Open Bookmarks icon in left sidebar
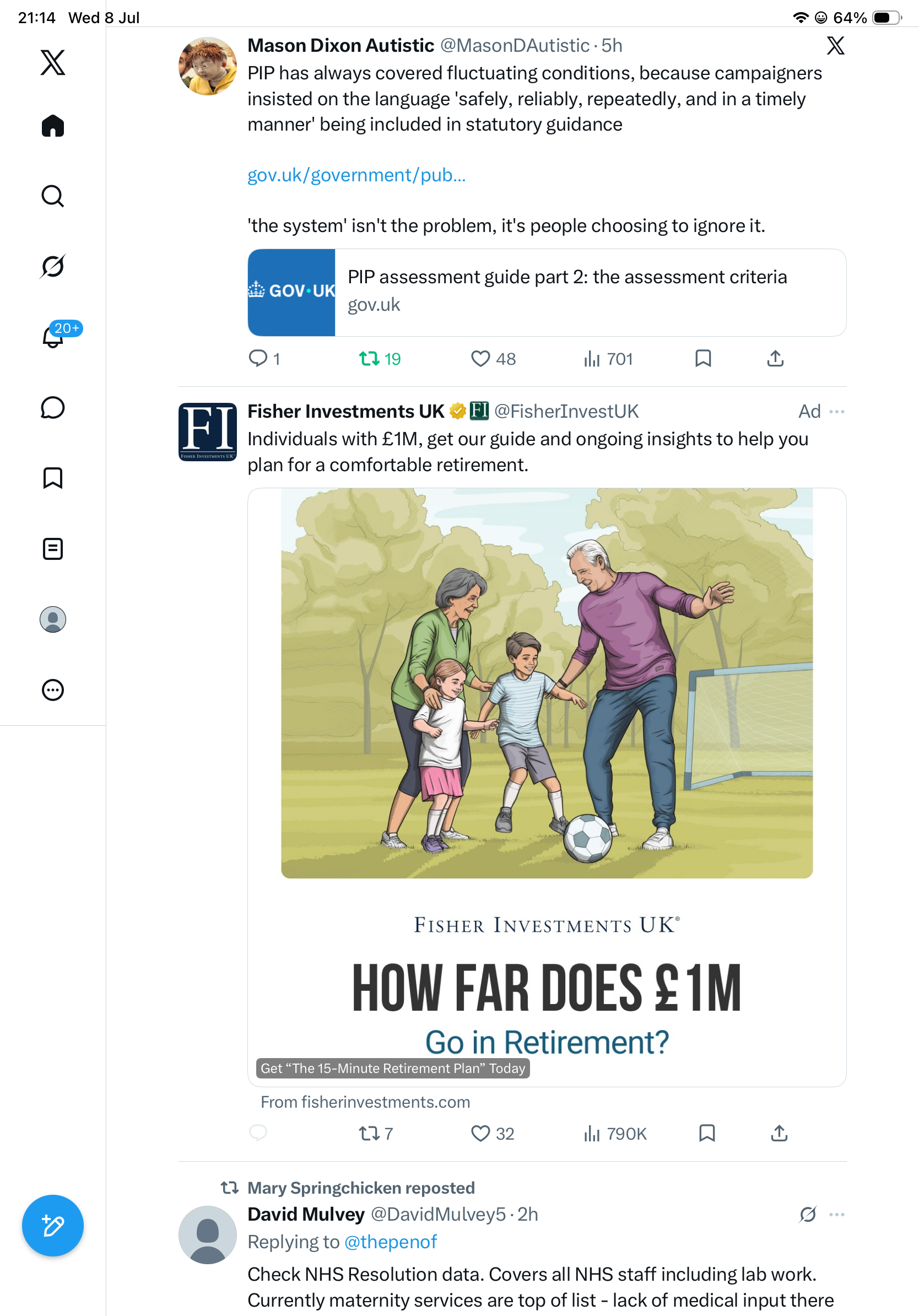 [x=53, y=478]
